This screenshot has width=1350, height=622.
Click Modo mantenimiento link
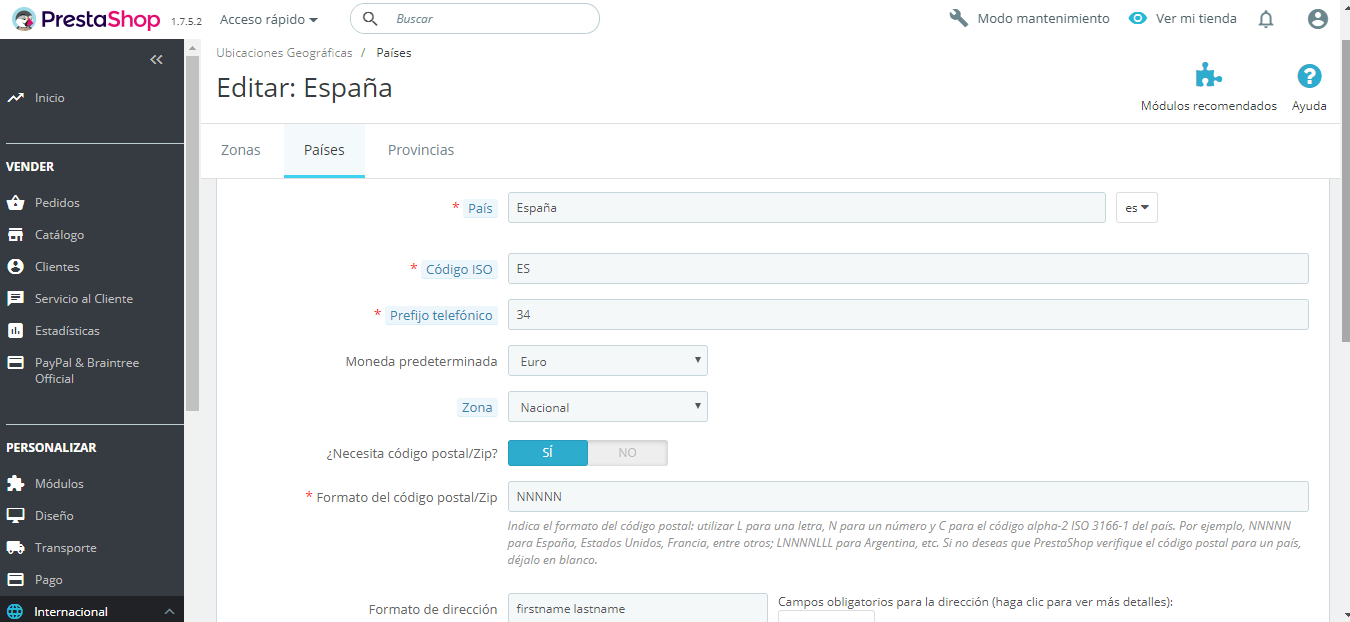tap(1044, 18)
